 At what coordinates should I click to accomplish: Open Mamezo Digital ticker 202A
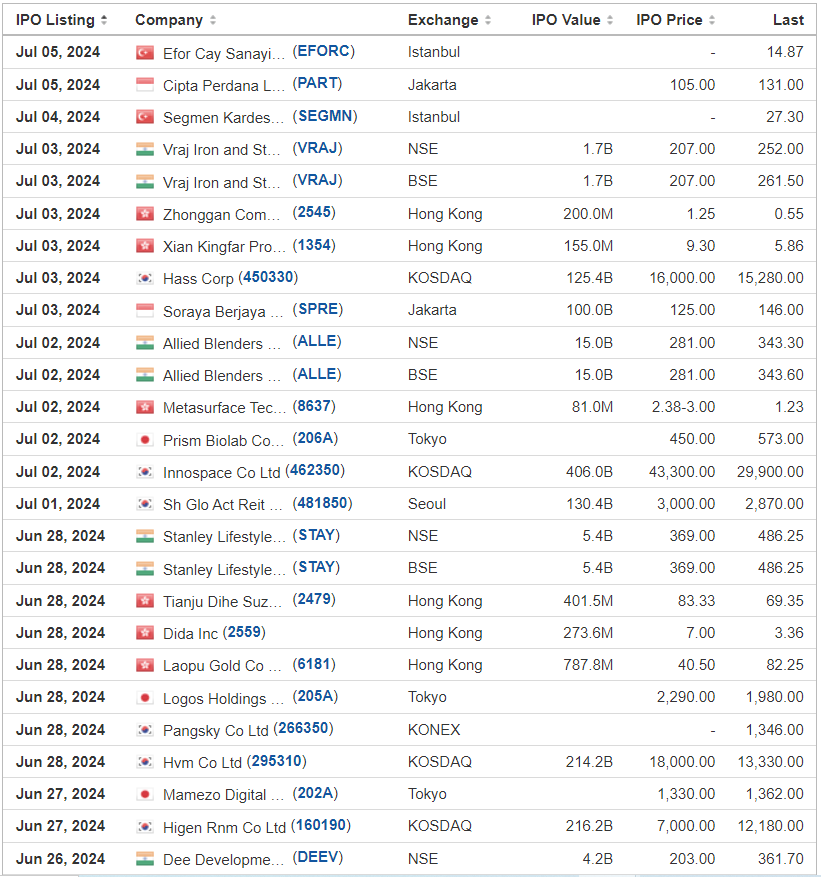click(x=315, y=793)
